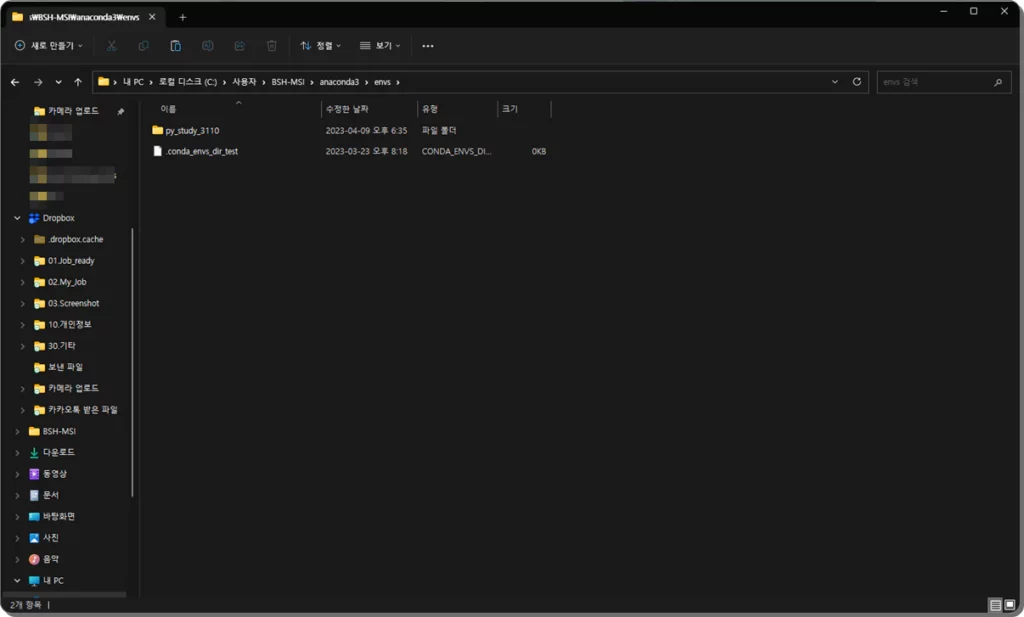Screen dimensions: 1024x617
Task: Click the Cut scissors icon in toolbar
Action: (112, 46)
